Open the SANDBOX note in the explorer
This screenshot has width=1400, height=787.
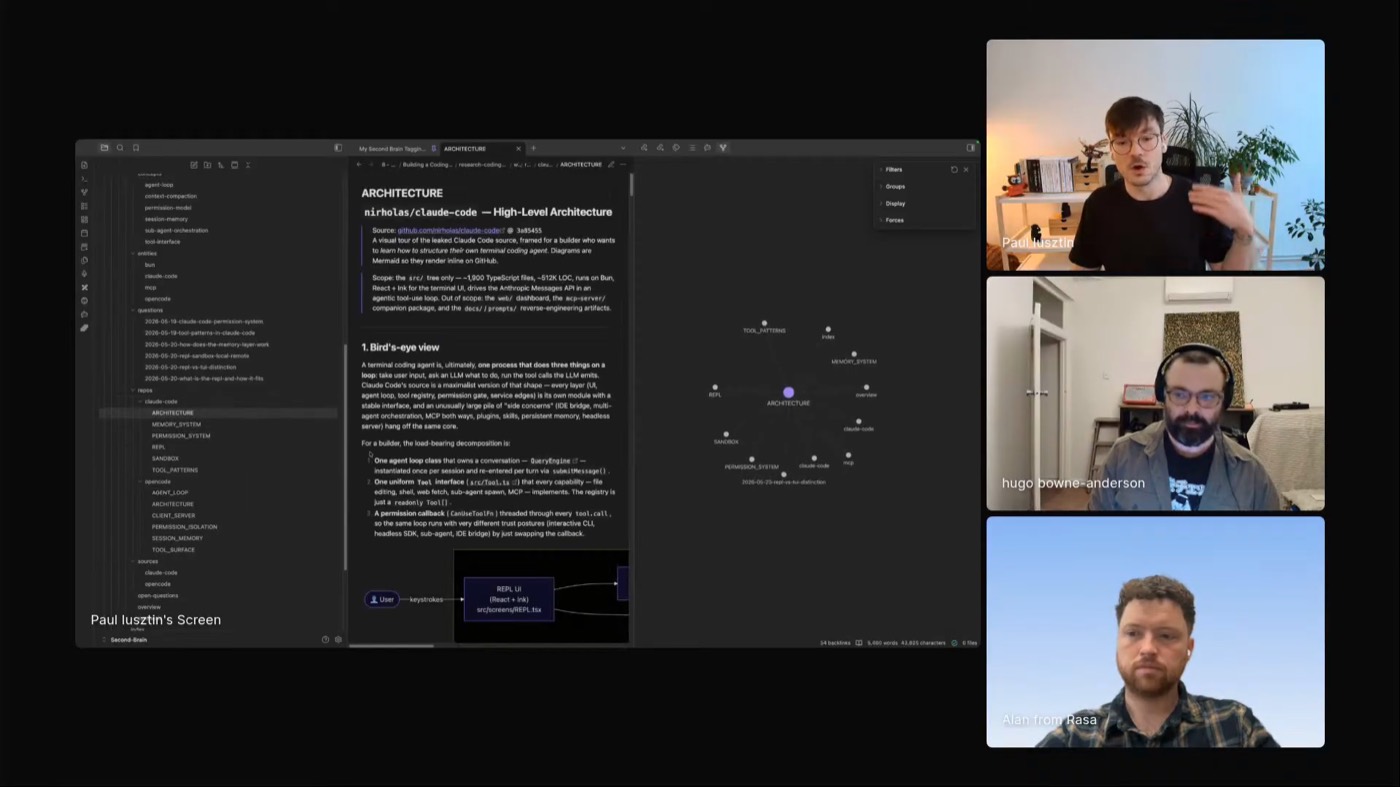[165, 458]
